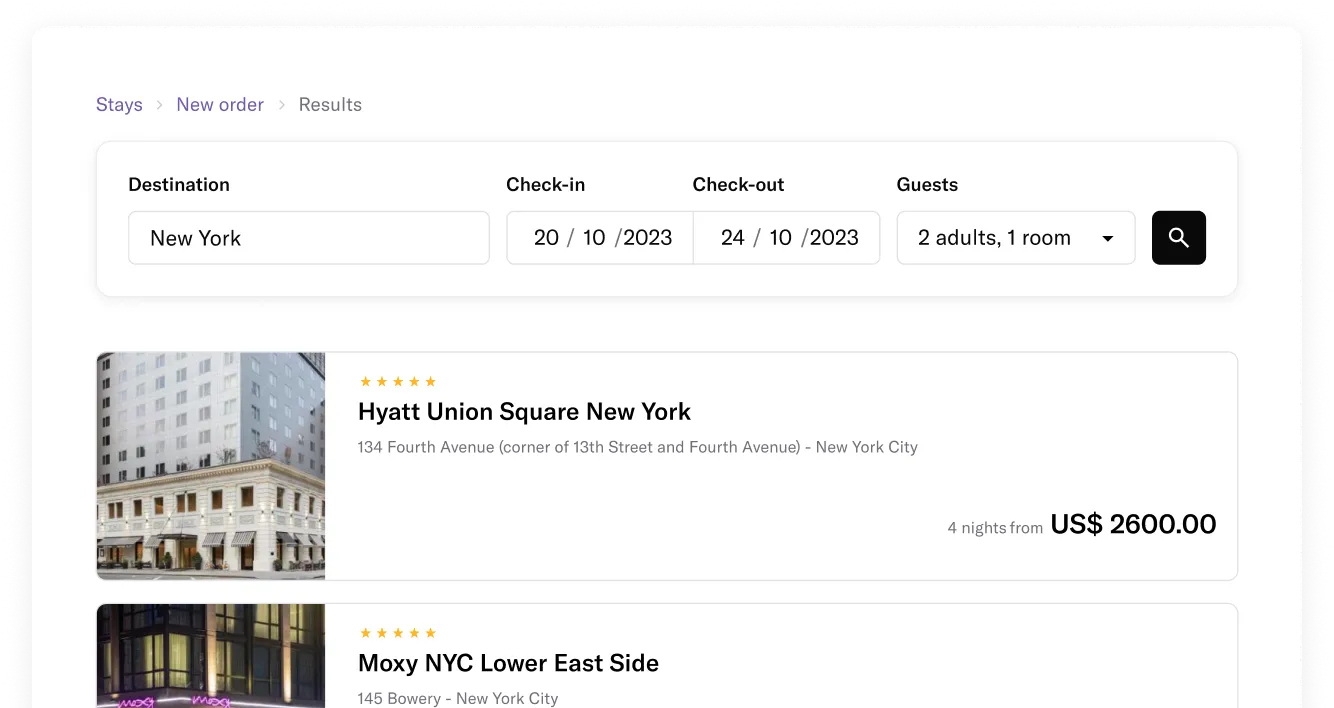Screen dimensions: 1334x708
Task: Select check-in year 2023
Action: pos(647,238)
